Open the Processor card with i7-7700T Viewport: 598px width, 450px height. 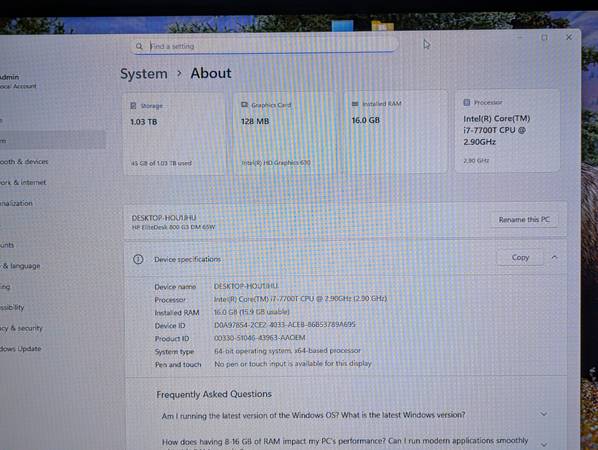pos(507,131)
